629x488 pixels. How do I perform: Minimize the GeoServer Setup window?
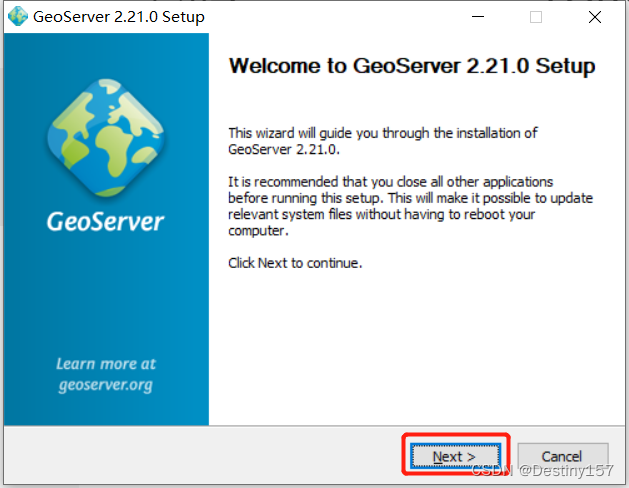477,17
